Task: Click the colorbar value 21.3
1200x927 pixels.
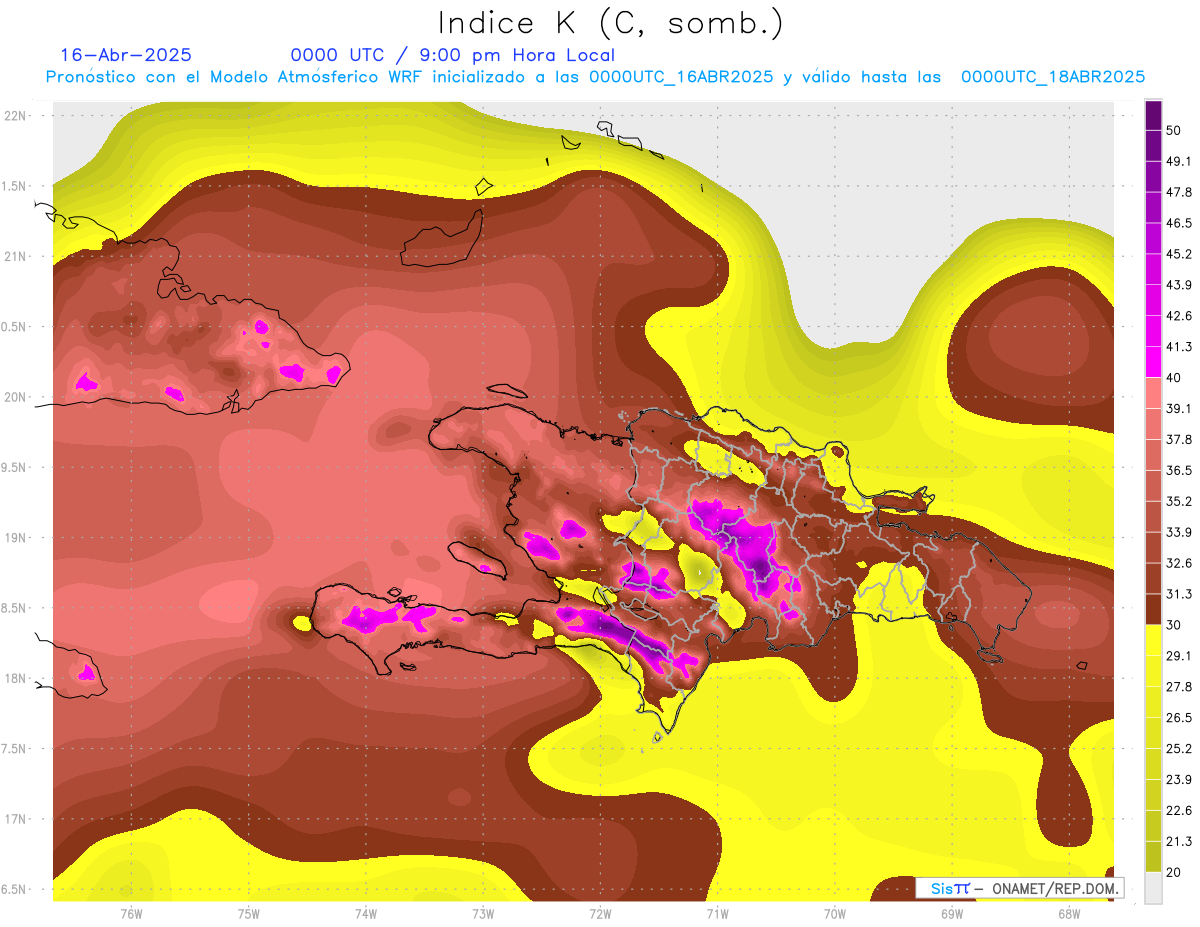Action: (1178, 841)
